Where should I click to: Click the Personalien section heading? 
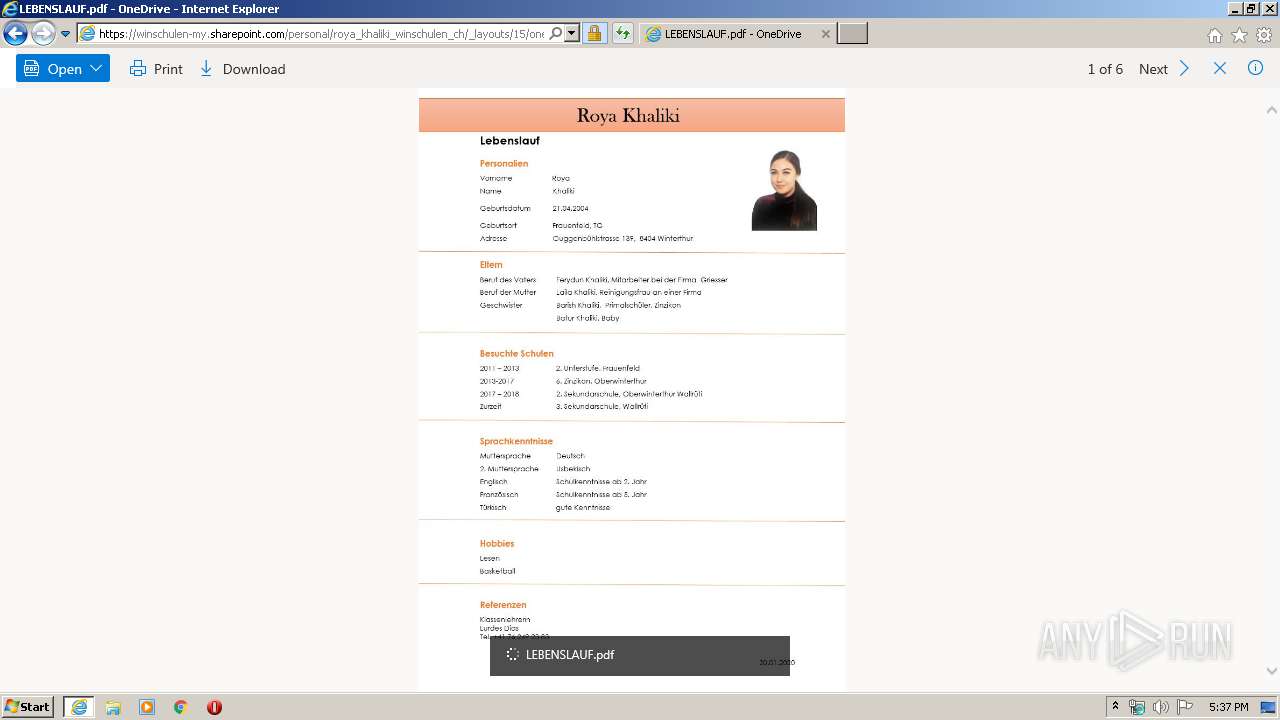504,164
